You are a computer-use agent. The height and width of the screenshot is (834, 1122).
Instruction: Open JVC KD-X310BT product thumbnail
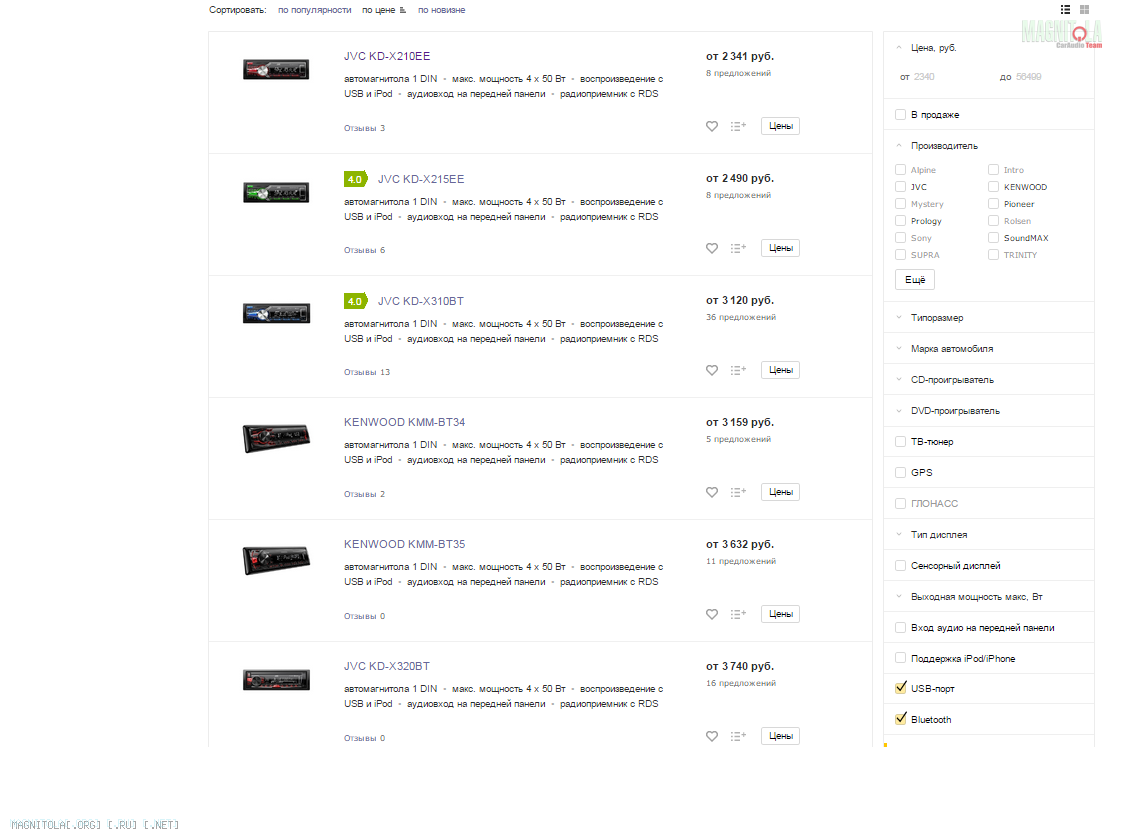(x=276, y=313)
